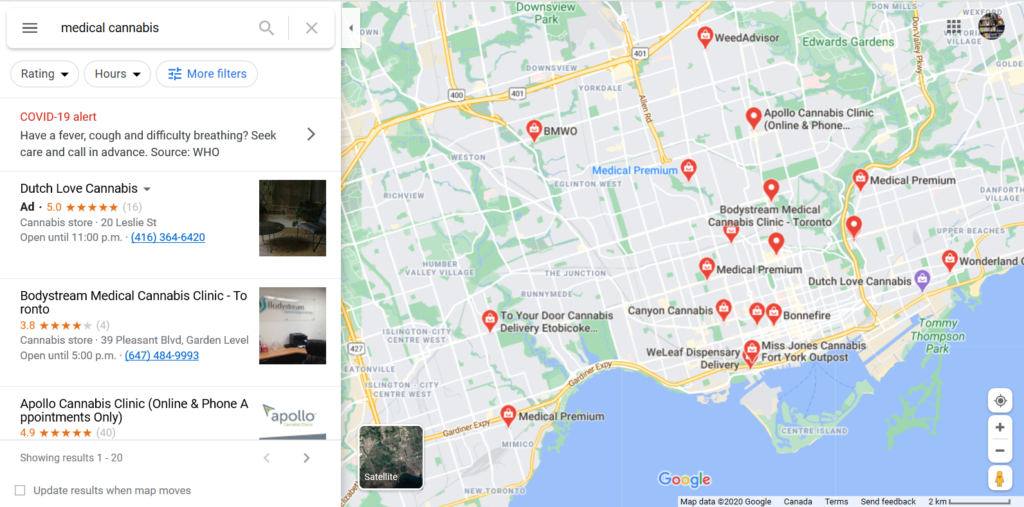Select the WeedAdvisor map pin
This screenshot has width=1024, height=507.
[705, 37]
